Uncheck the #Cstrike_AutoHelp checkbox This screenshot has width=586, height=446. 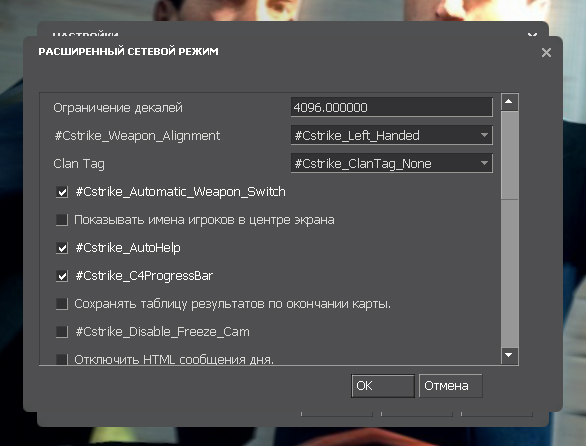click(62, 248)
